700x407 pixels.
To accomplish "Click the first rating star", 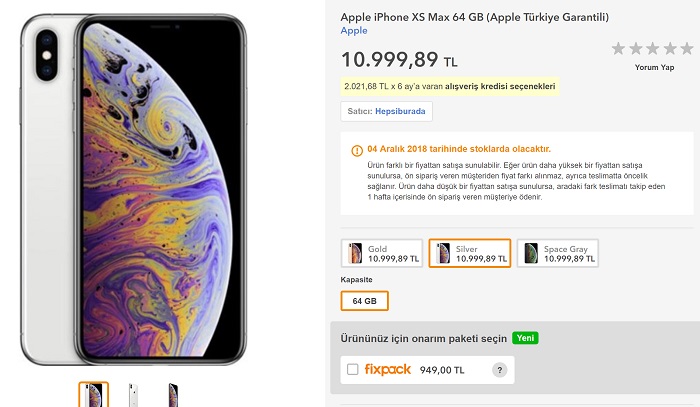I will click(618, 48).
